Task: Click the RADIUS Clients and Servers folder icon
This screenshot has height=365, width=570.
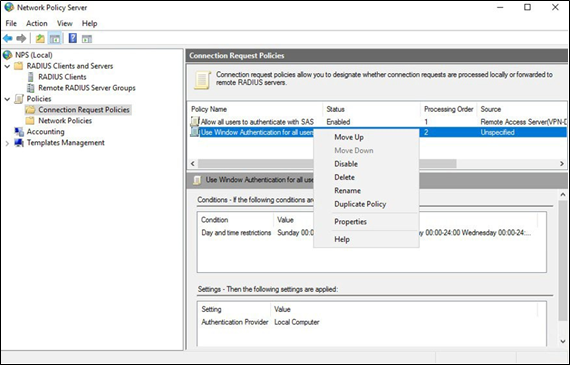Action: pyautogui.click(x=19, y=66)
